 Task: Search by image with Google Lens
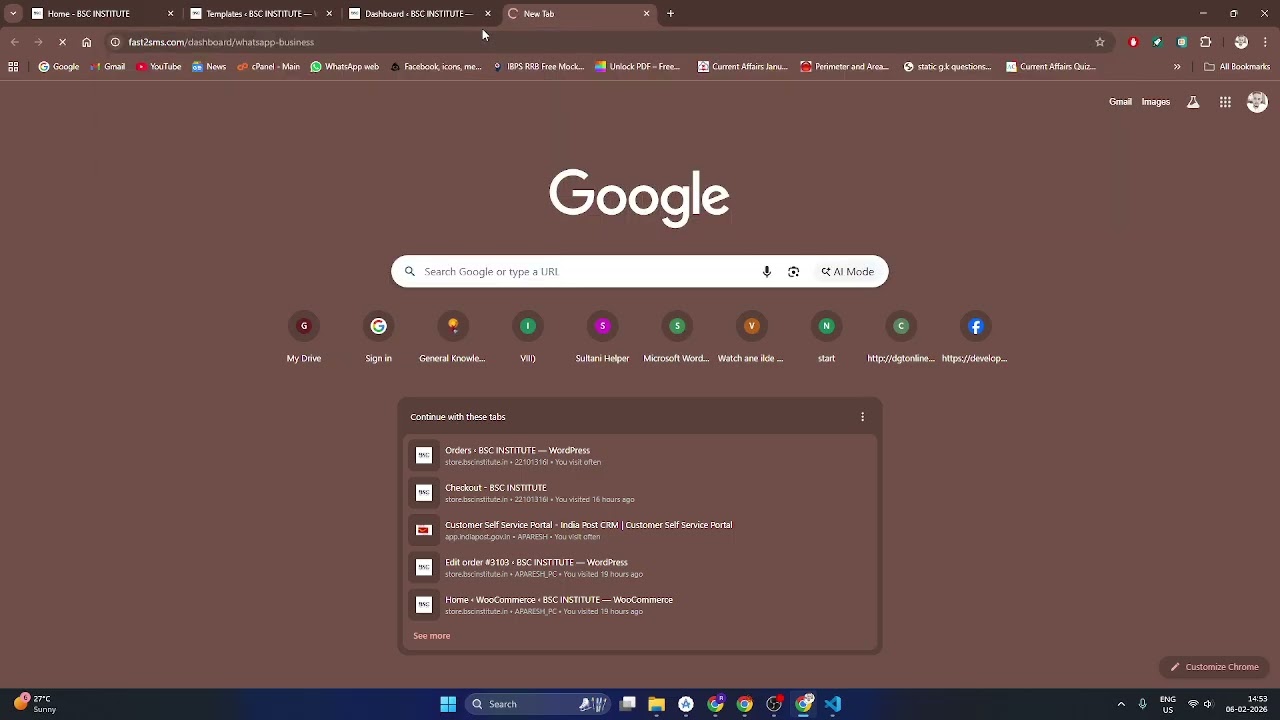(x=794, y=272)
